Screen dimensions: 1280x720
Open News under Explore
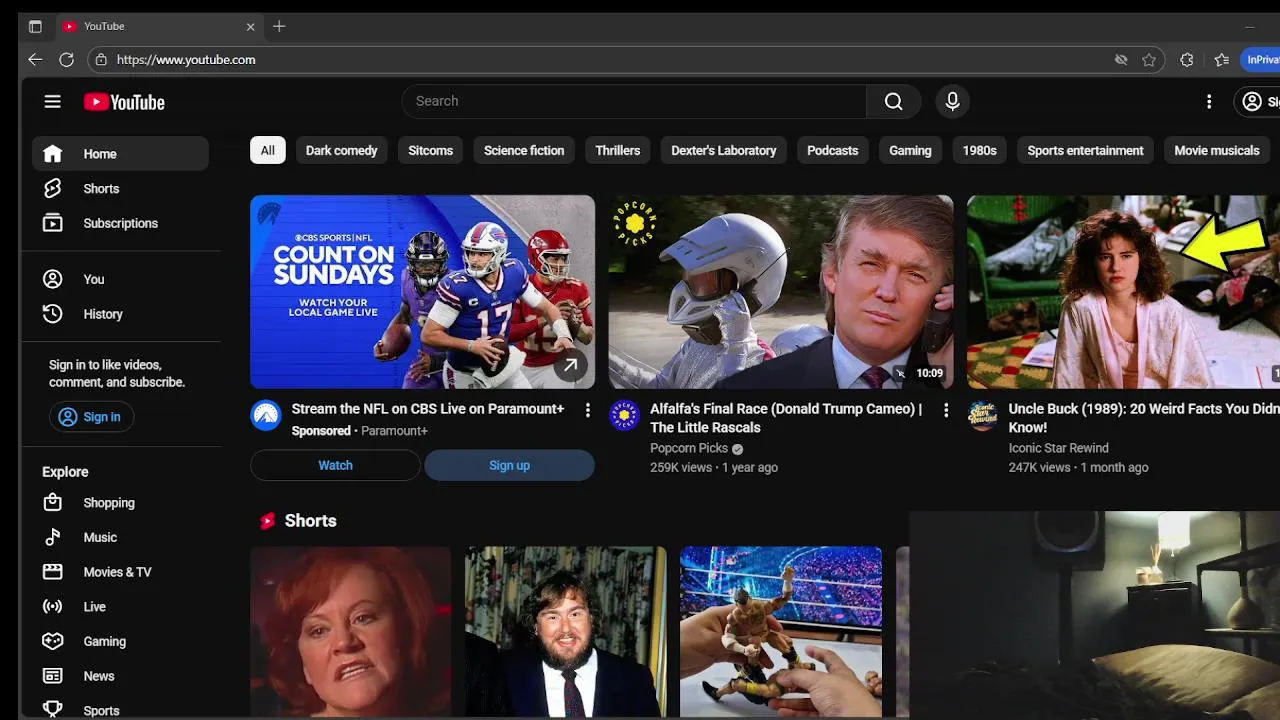coord(120,676)
